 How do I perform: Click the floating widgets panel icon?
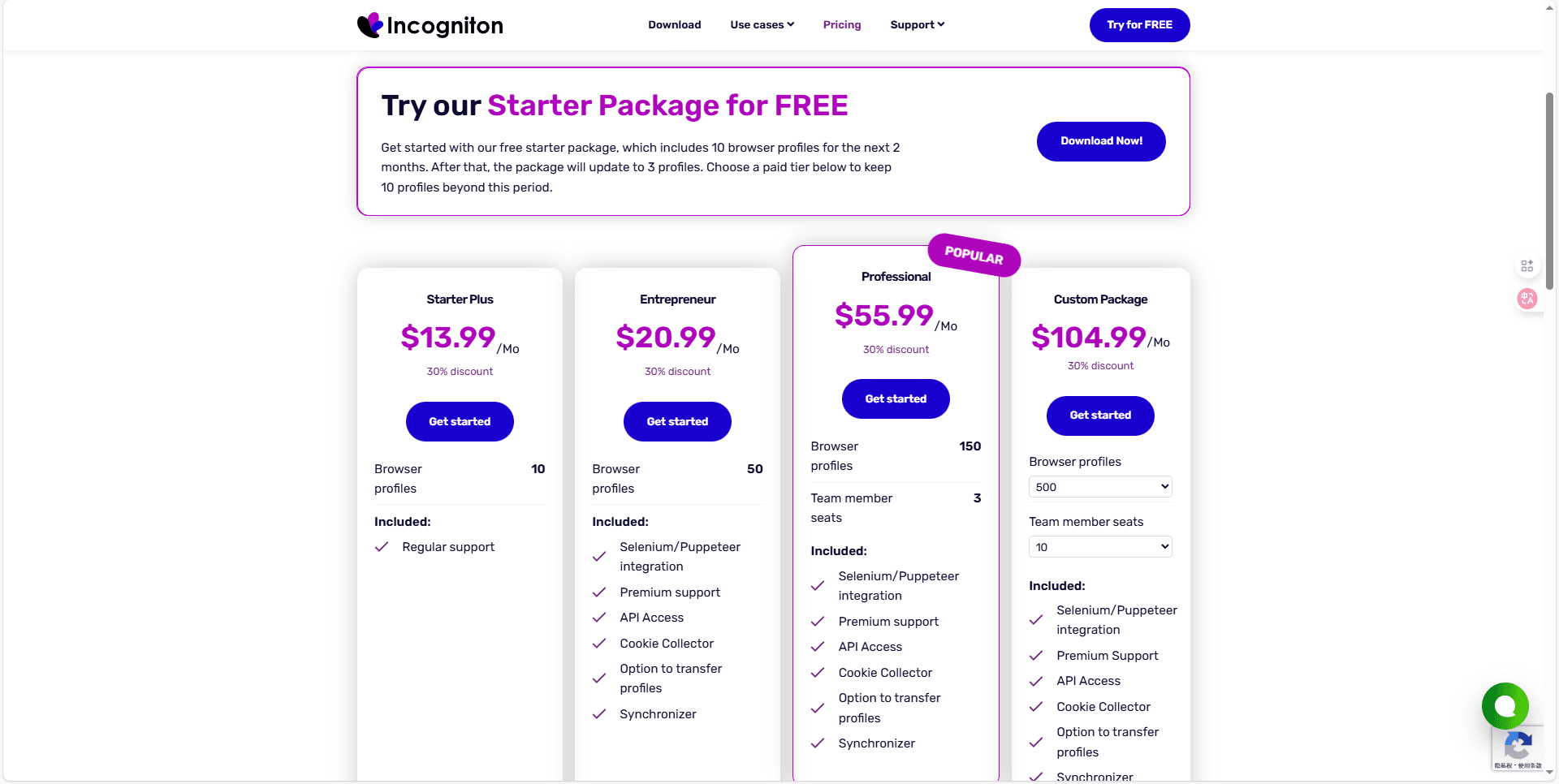(1527, 265)
